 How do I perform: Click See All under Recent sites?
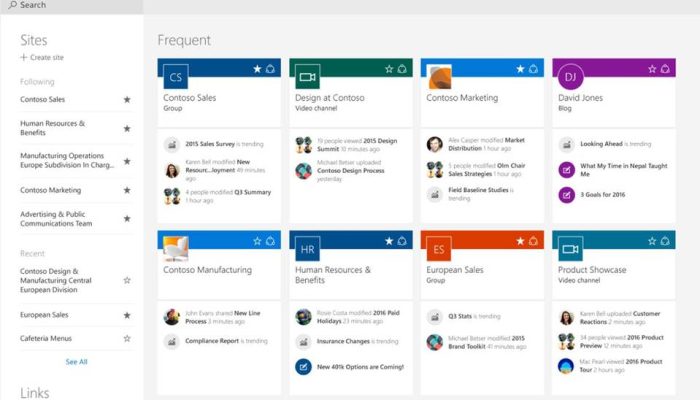(76, 362)
